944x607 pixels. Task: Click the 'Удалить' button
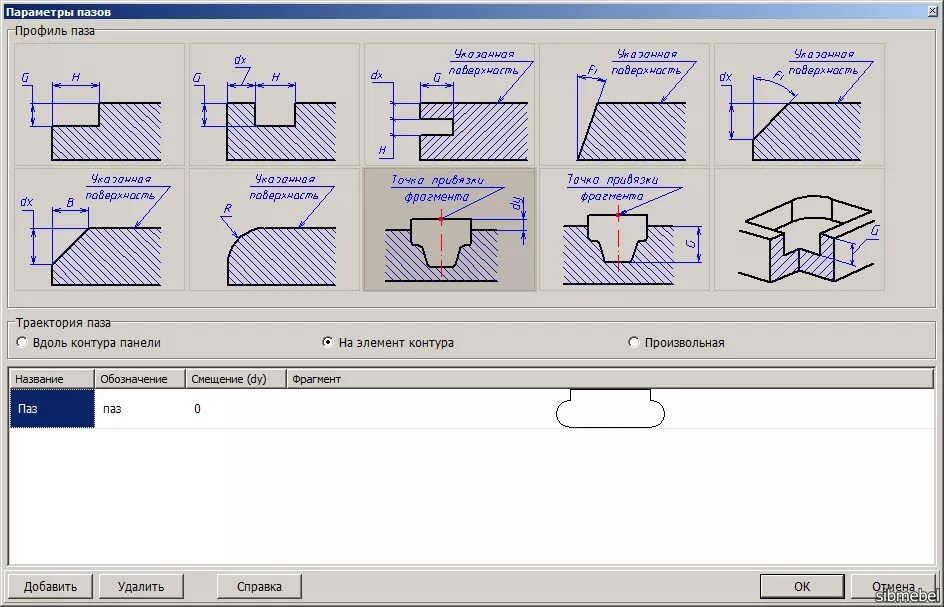click(x=141, y=587)
